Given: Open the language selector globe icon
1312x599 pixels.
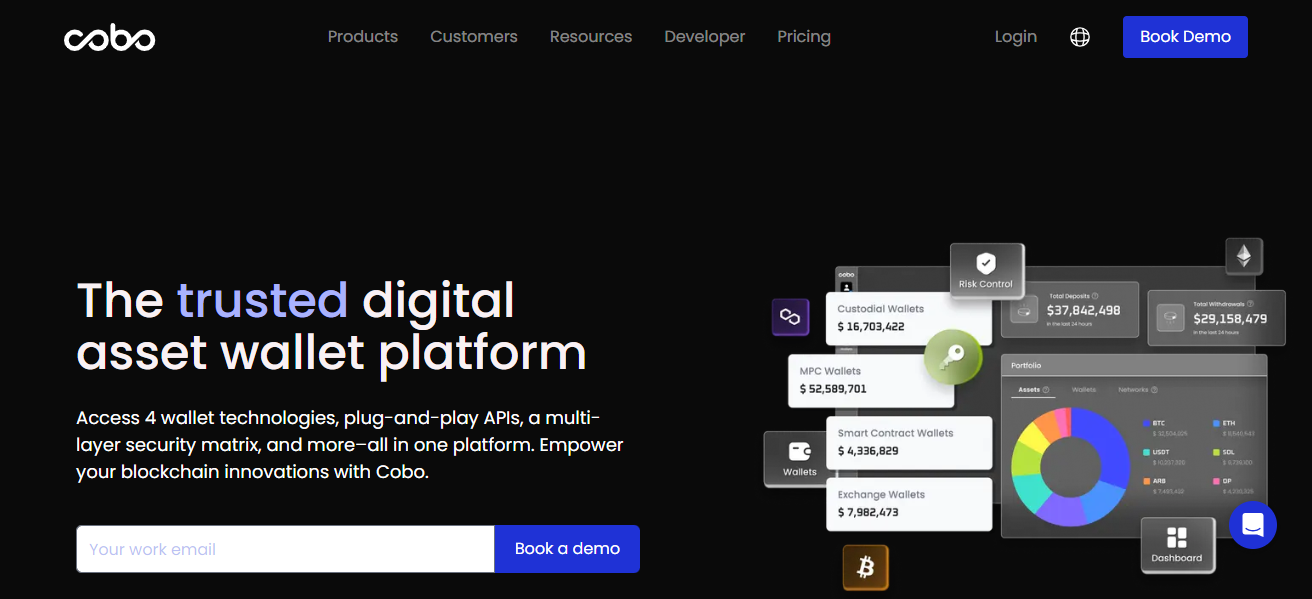Looking at the screenshot, I should pyautogui.click(x=1080, y=37).
